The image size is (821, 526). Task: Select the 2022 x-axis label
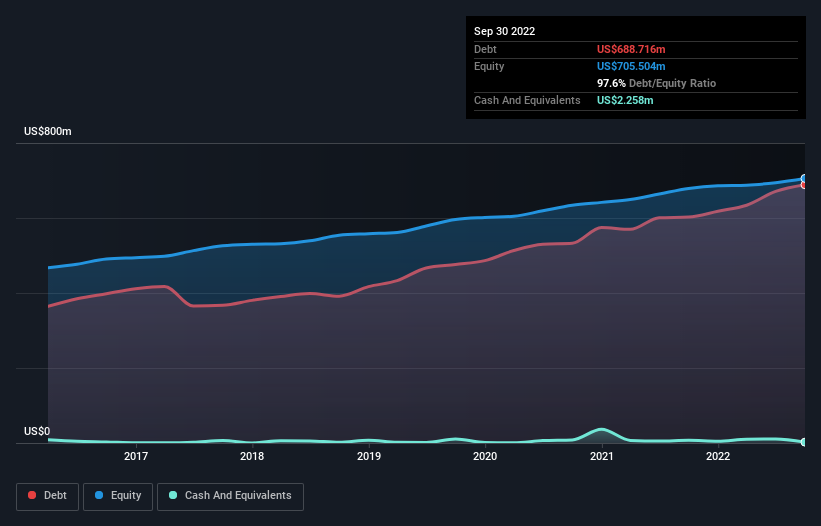(718, 456)
